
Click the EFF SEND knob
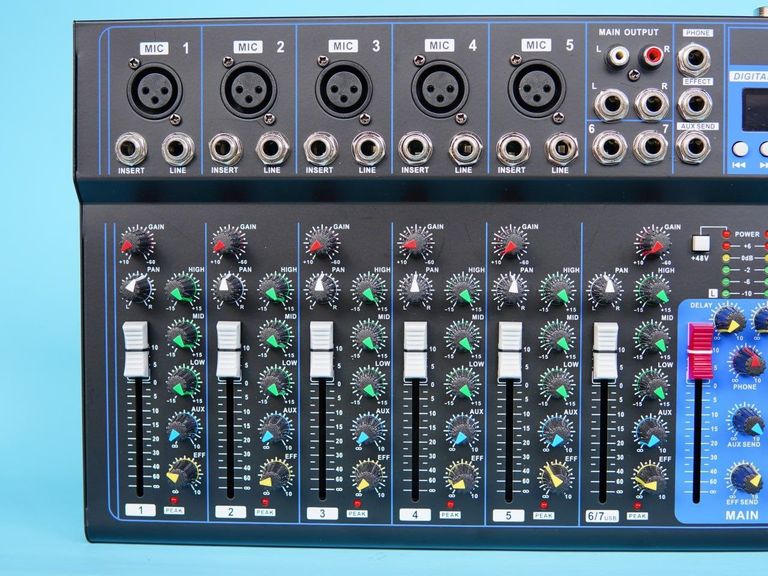745,477
